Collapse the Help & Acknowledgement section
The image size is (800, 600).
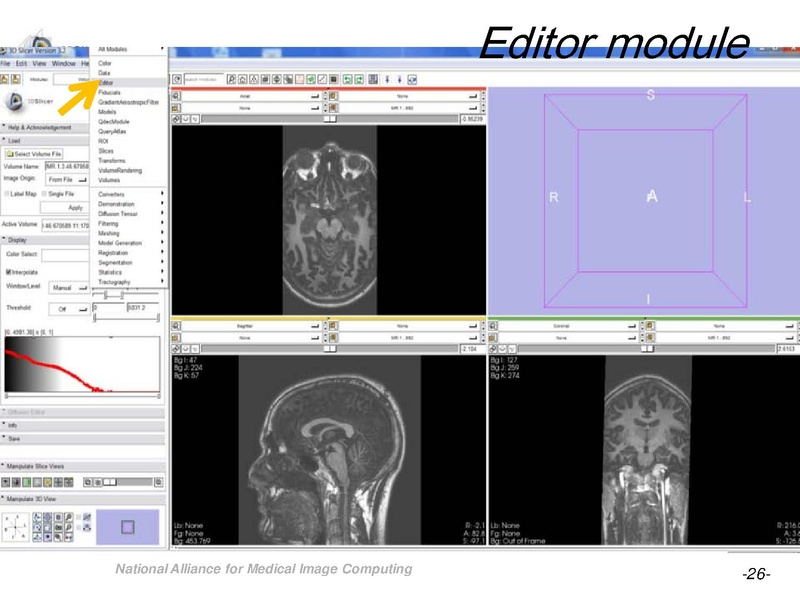tap(45, 127)
